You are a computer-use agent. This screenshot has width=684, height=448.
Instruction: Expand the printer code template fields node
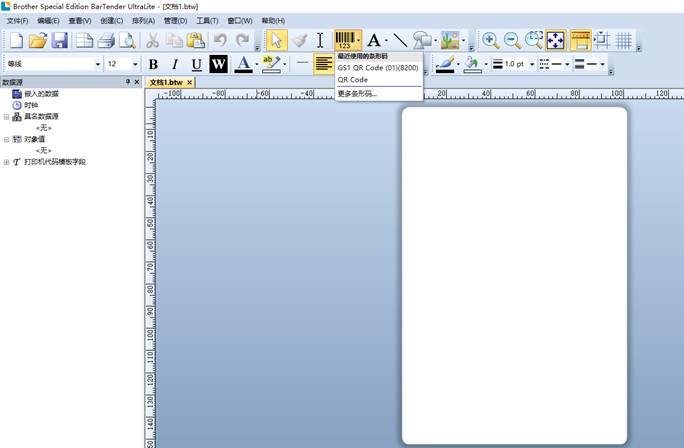[x=6, y=162]
